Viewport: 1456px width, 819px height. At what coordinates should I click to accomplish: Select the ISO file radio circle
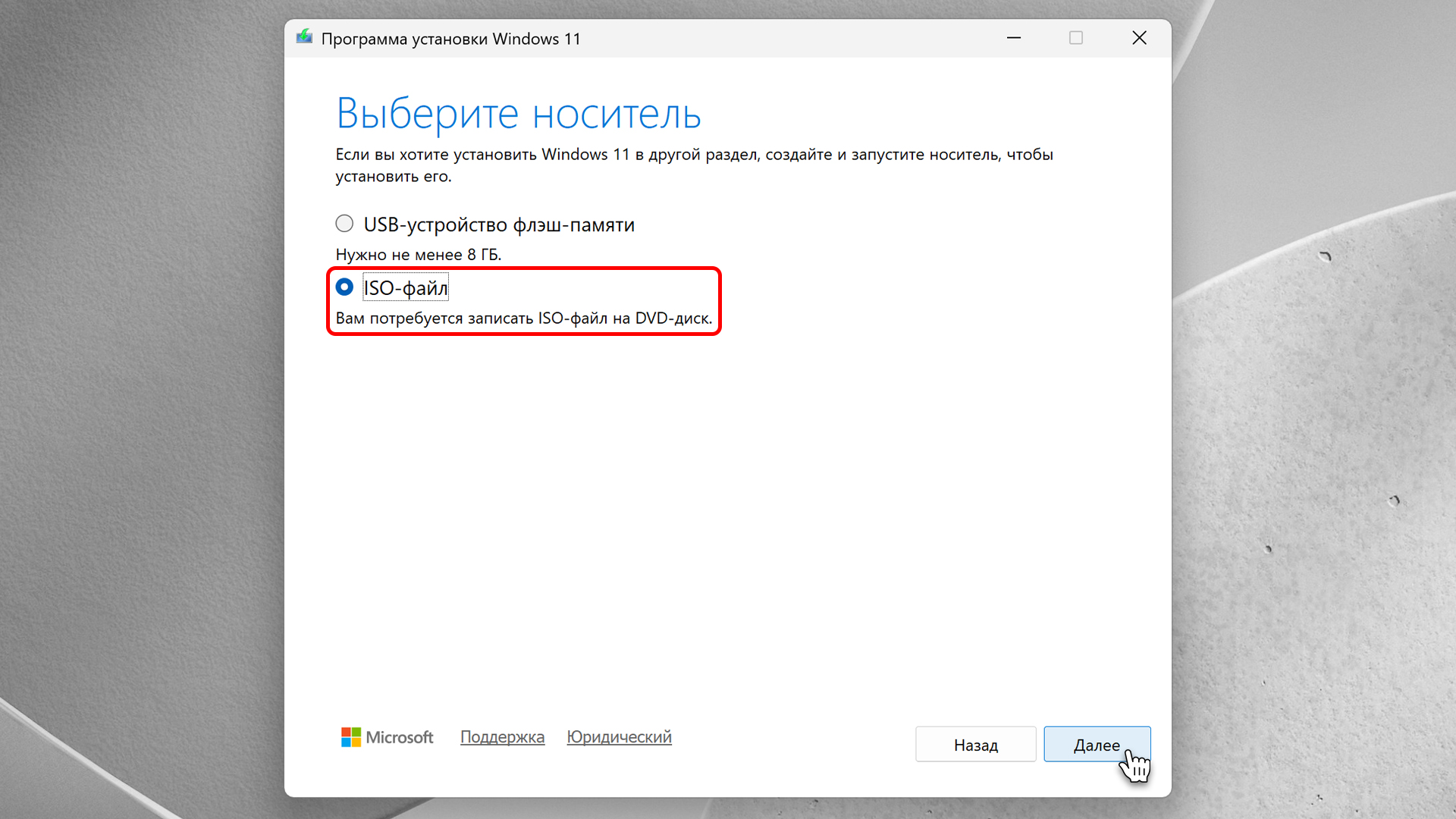click(344, 287)
